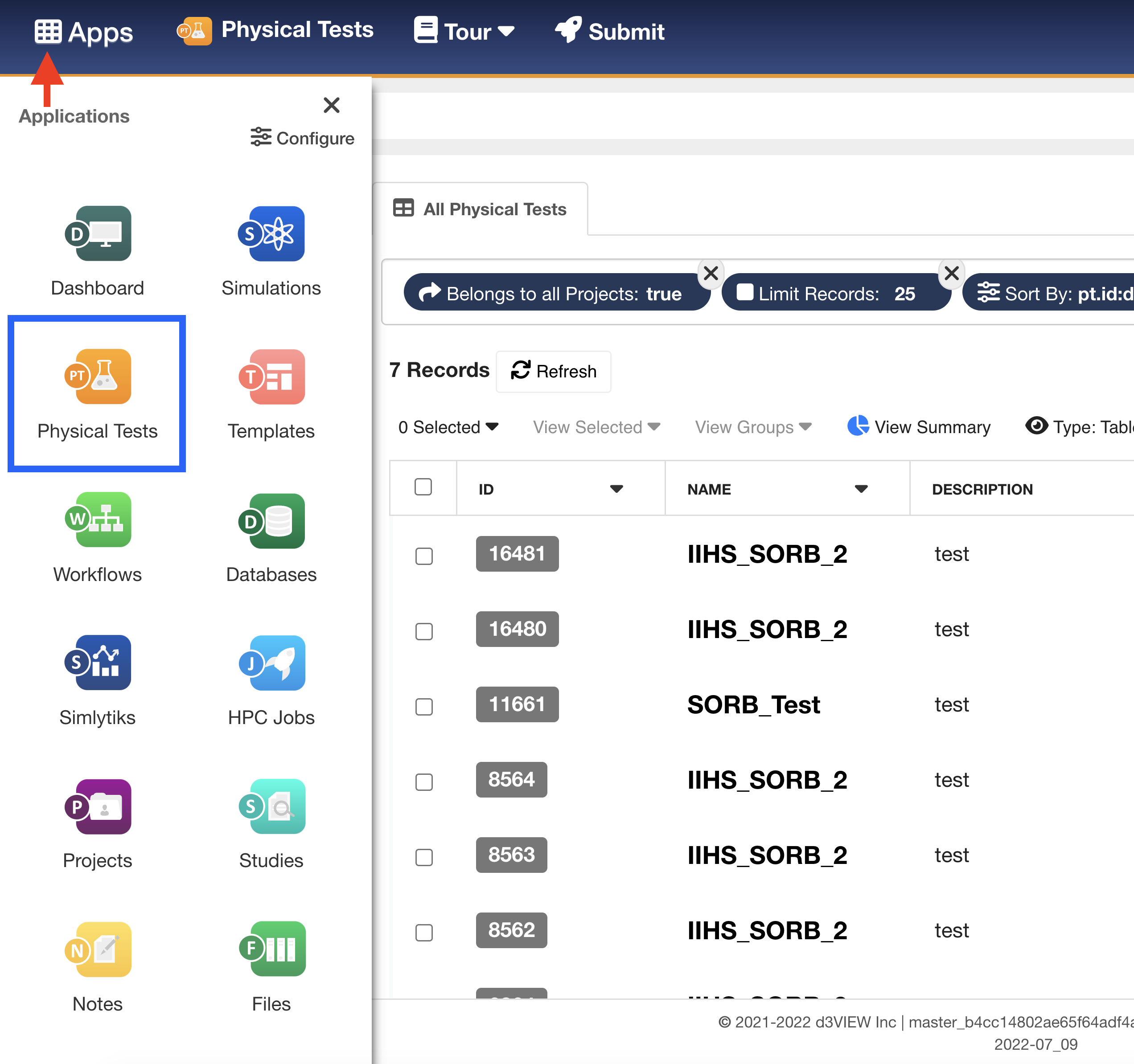Click the Configure link in Applications panel

pyautogui.click(x=302, y=138)
